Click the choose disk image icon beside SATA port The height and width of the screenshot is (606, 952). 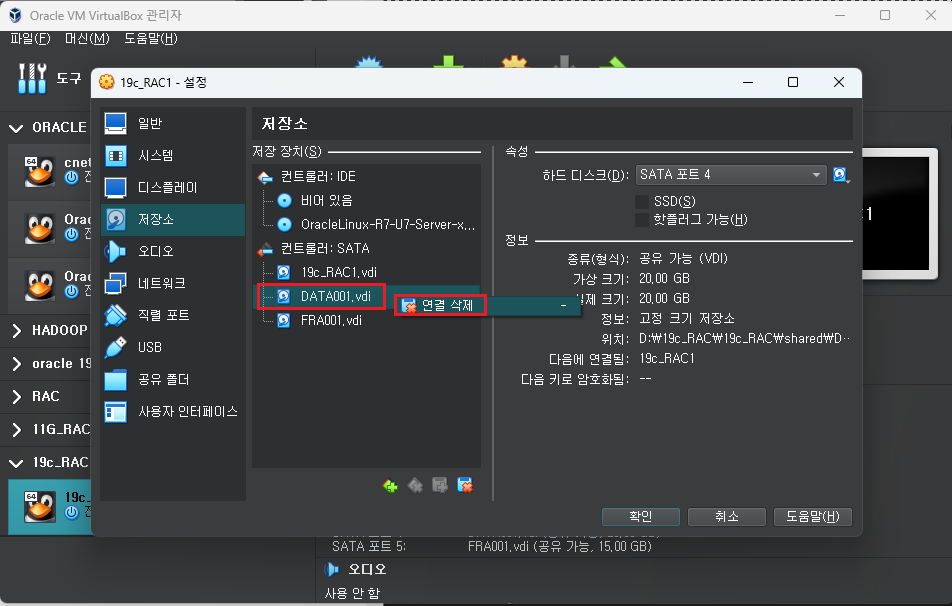[841, 175]
